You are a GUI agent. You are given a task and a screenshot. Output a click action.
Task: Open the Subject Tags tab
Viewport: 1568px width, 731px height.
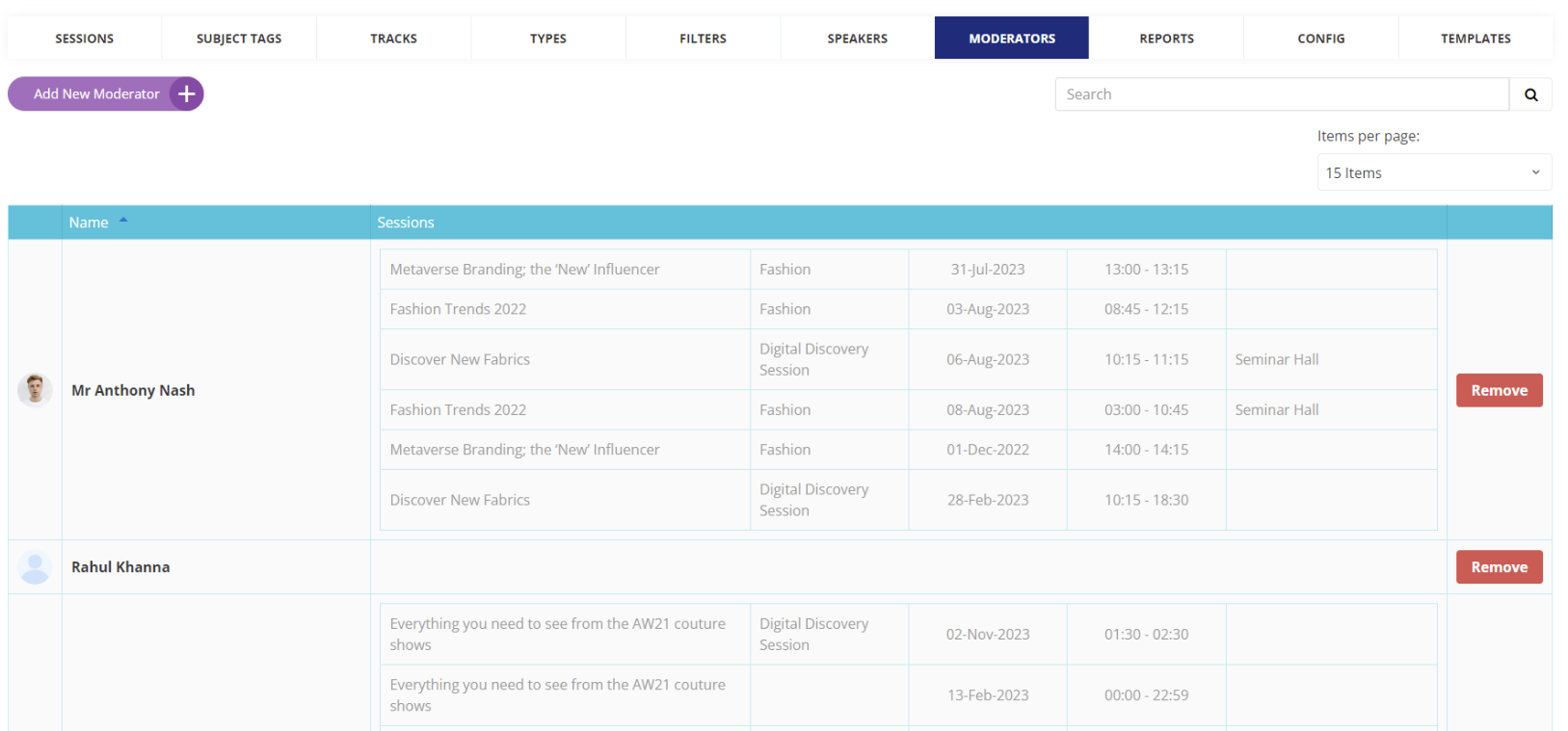(x=239, y=39)
